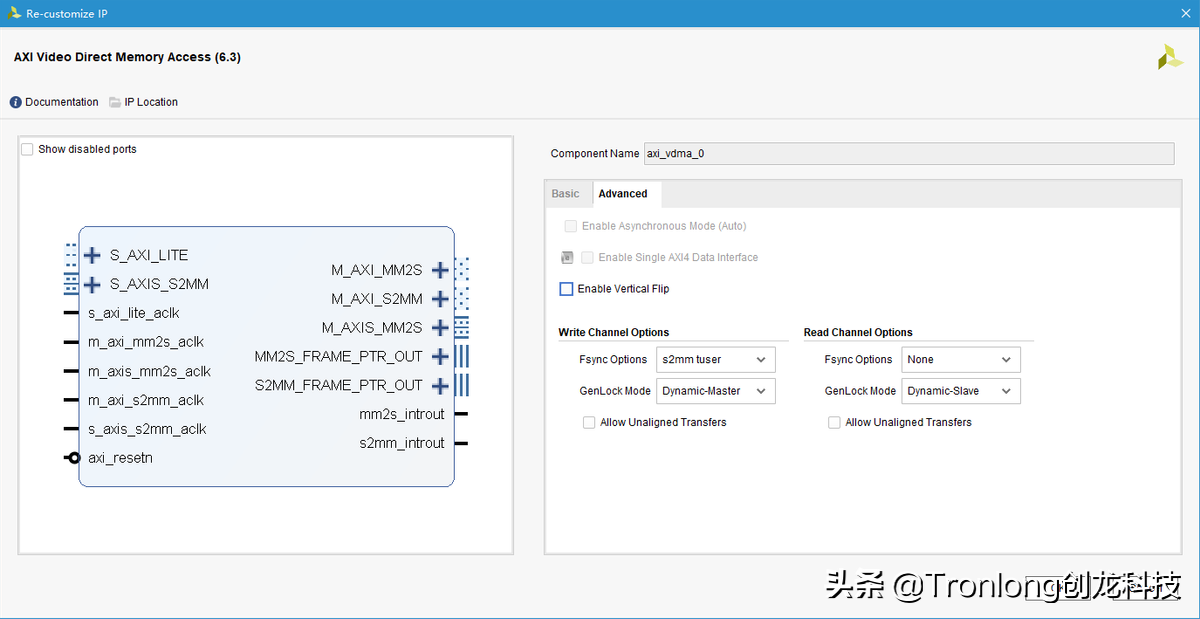This screenshot has height=619, width=1200.
Task: Change GenLock Mode from Dynamic-Master
Action: click(x=715, y=391)
